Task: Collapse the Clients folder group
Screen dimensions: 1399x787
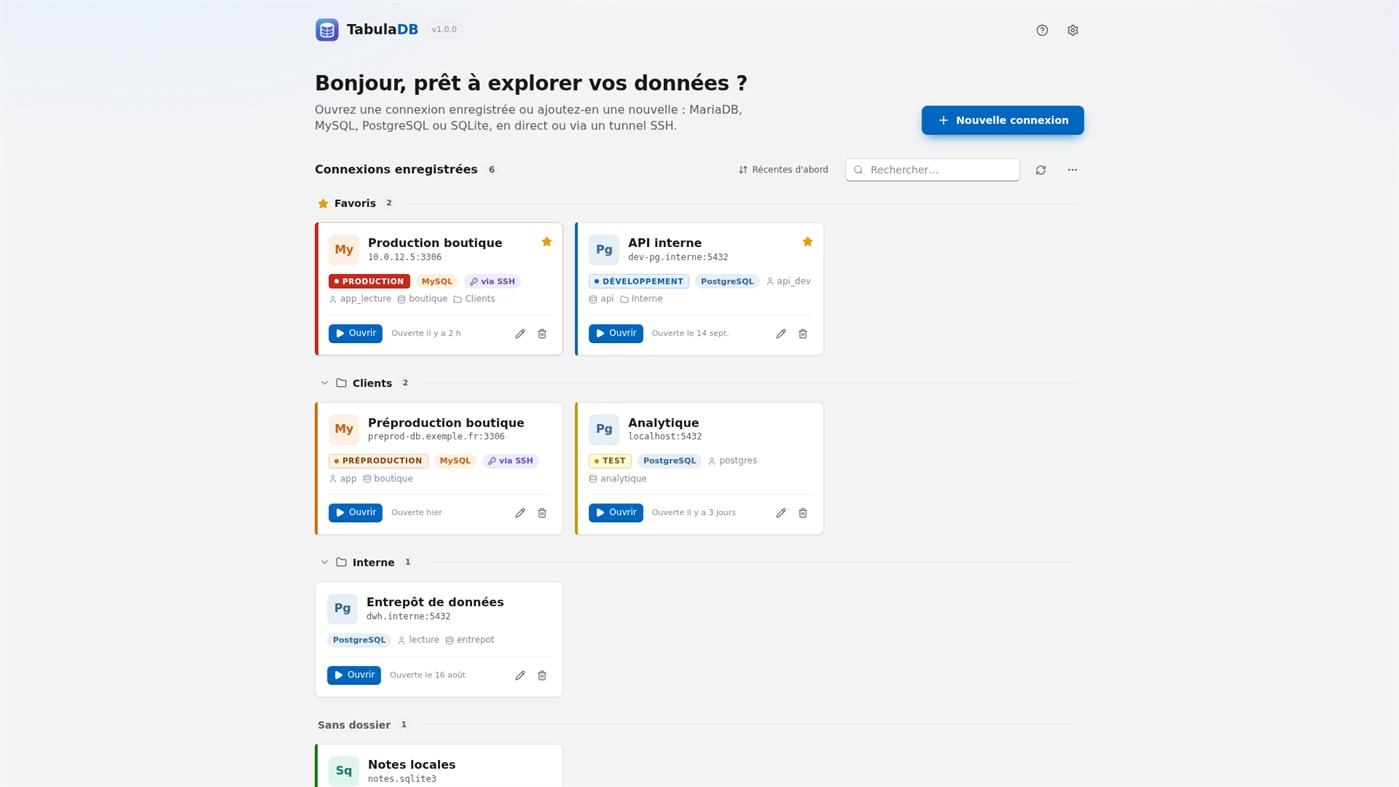Action: tap(324, 383)
